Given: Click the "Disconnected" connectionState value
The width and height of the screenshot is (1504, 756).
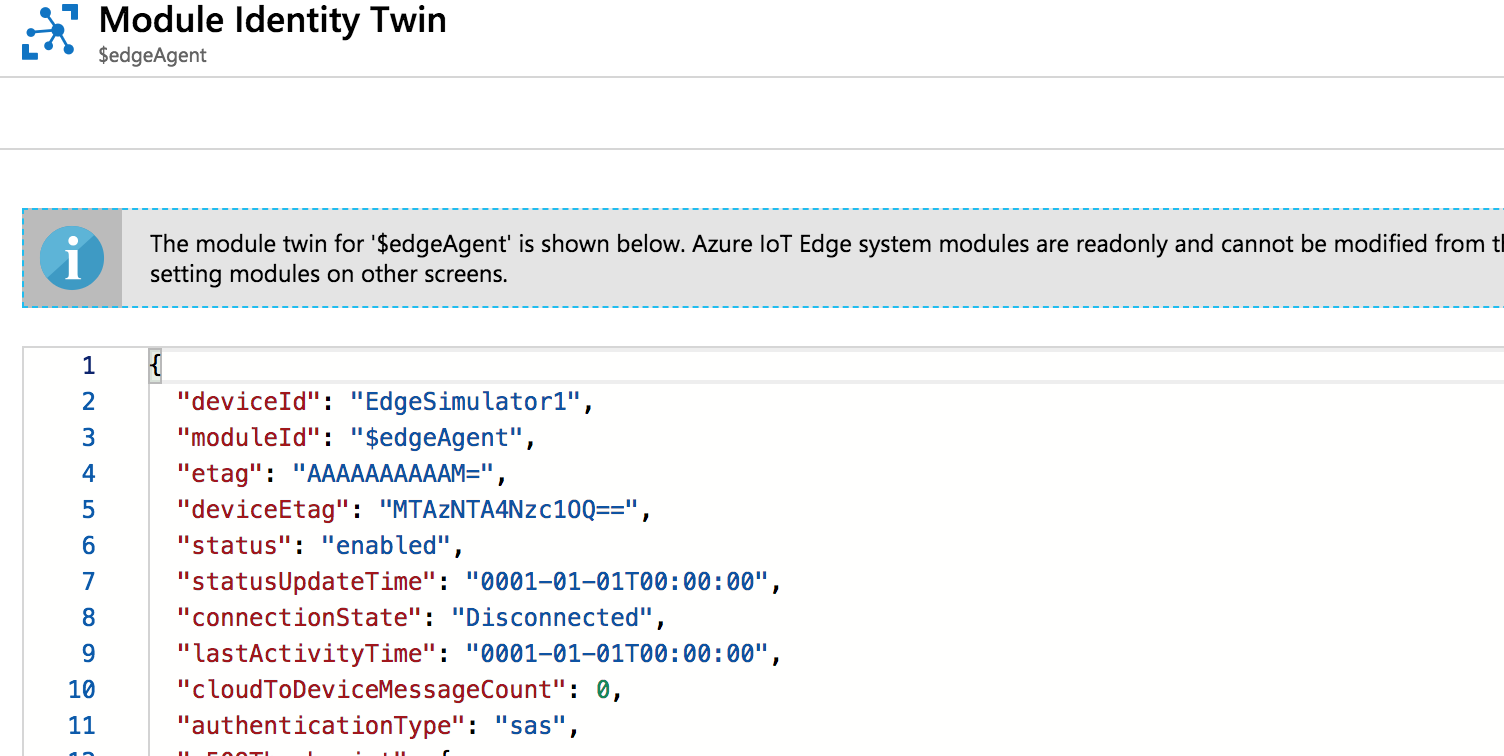Looking at the screenshot, I should pyautogui.click(x=552, y=617).
